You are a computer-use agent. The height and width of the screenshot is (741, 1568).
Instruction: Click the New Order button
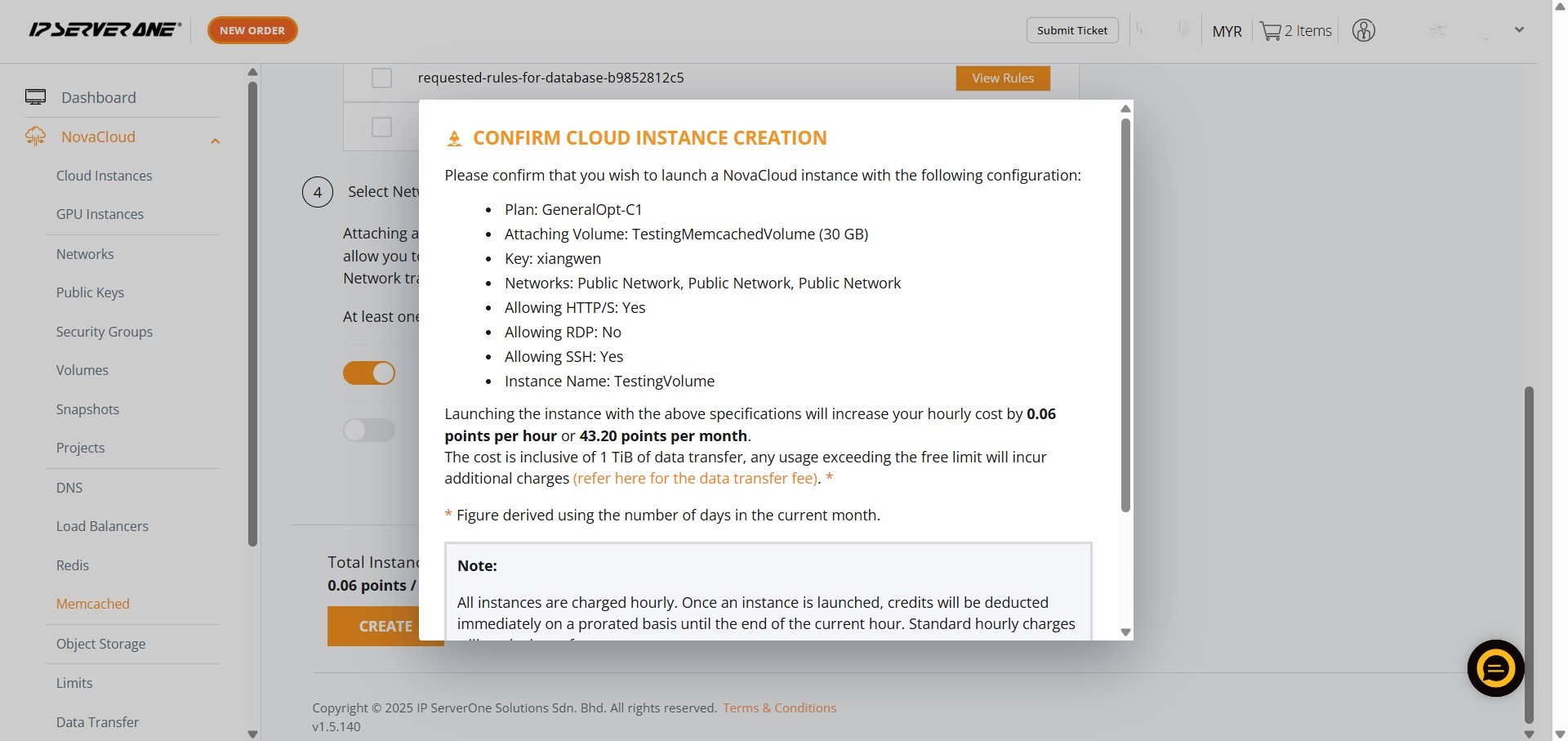coord(252,30)
